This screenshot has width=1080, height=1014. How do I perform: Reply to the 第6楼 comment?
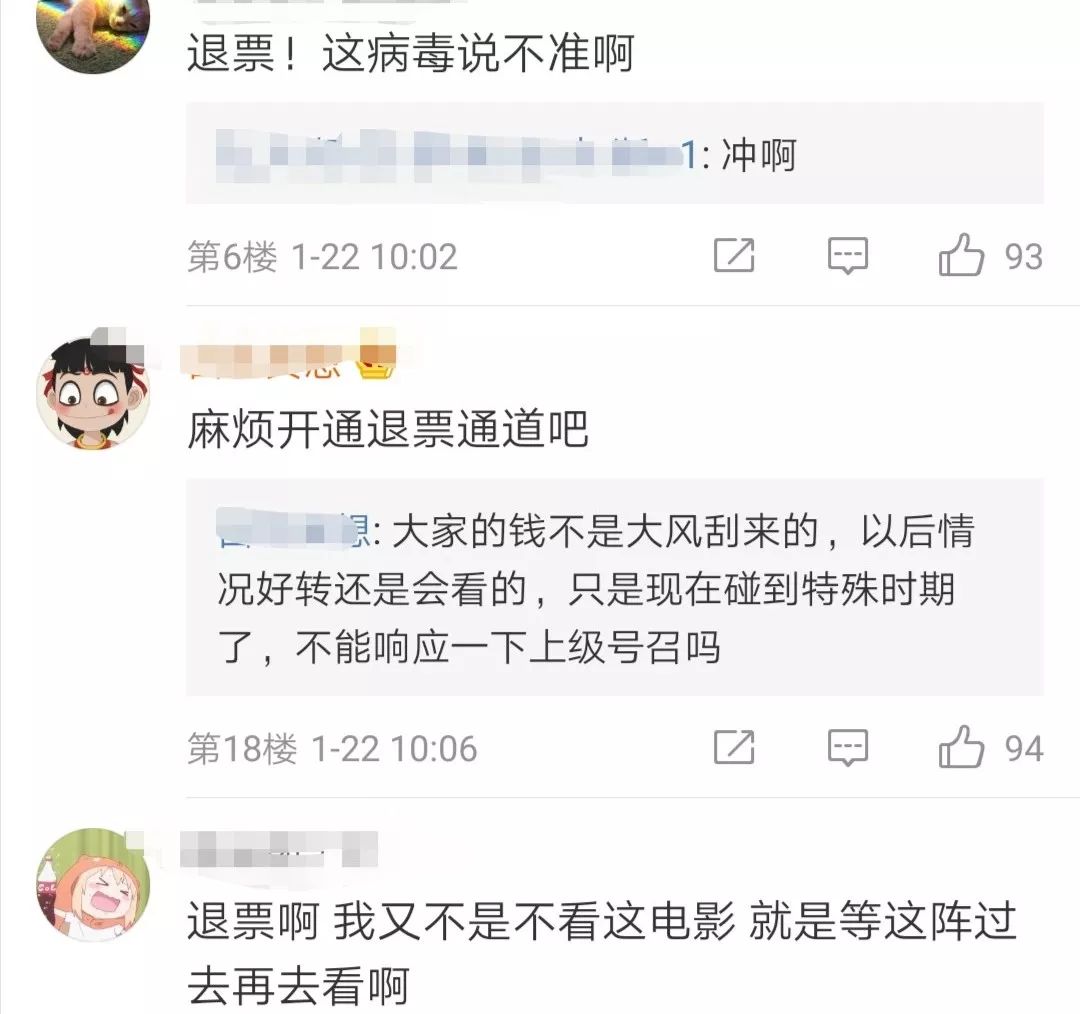pyautogui.click(x=847, y=256)
